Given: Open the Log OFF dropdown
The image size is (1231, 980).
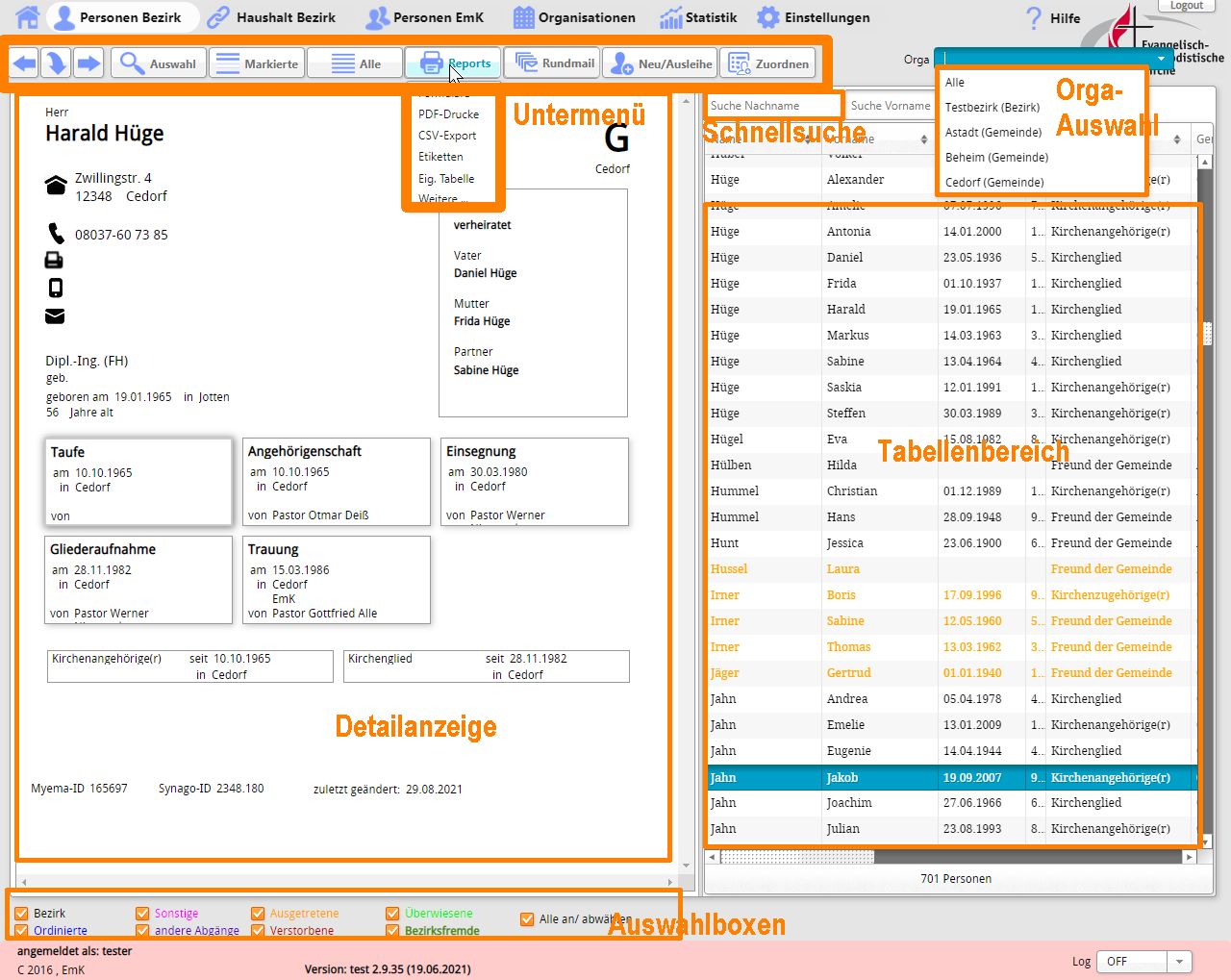Looking at the screenshot, I should [1145, 961].
